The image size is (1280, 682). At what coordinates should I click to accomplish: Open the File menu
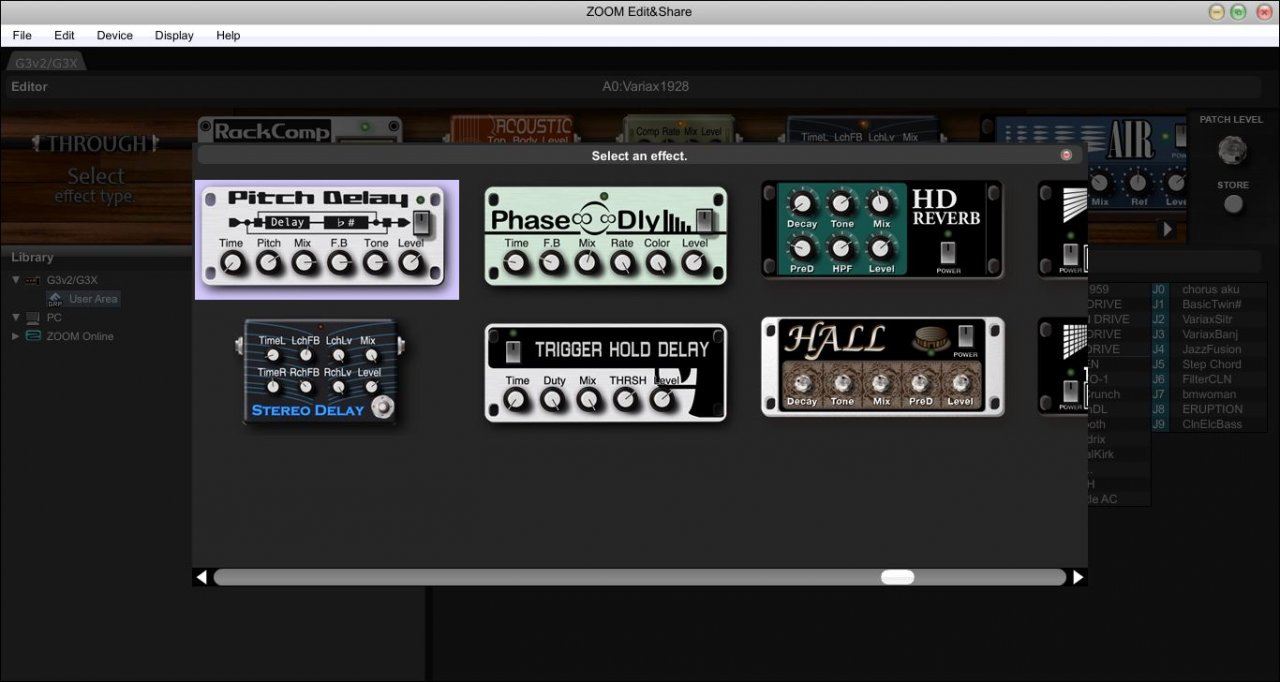[x=22, y=35]
